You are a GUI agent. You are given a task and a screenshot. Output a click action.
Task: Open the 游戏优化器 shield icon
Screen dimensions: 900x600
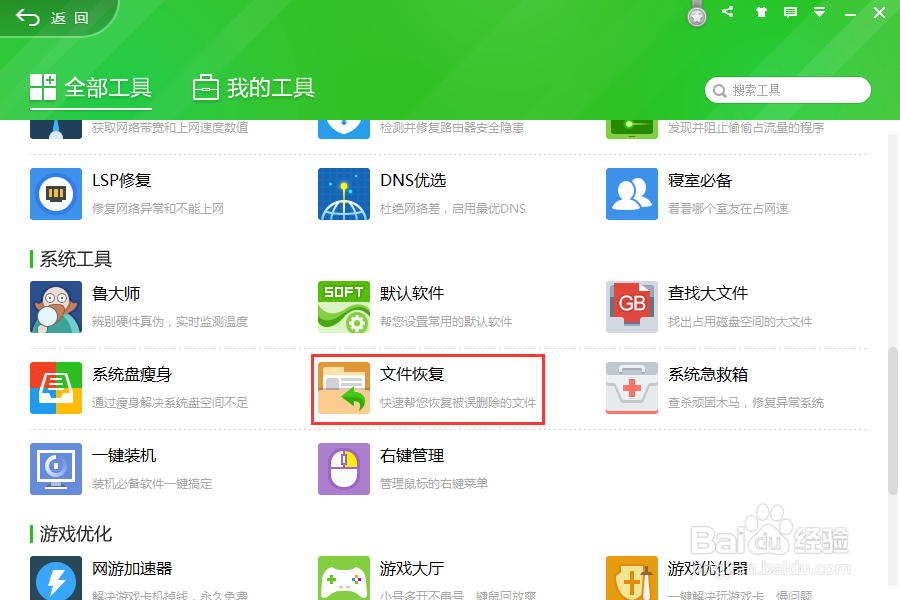click(x=632, y=578)
